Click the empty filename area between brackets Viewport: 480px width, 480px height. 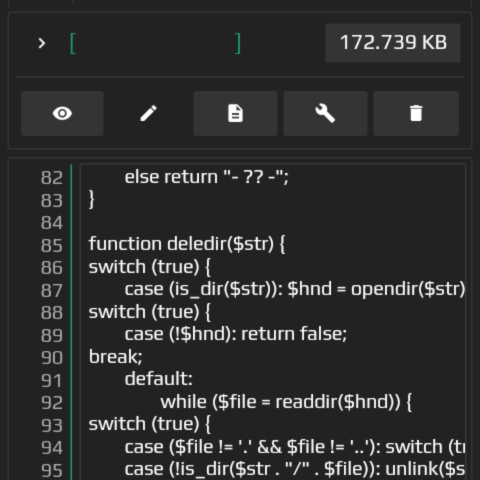coord(155,43)
